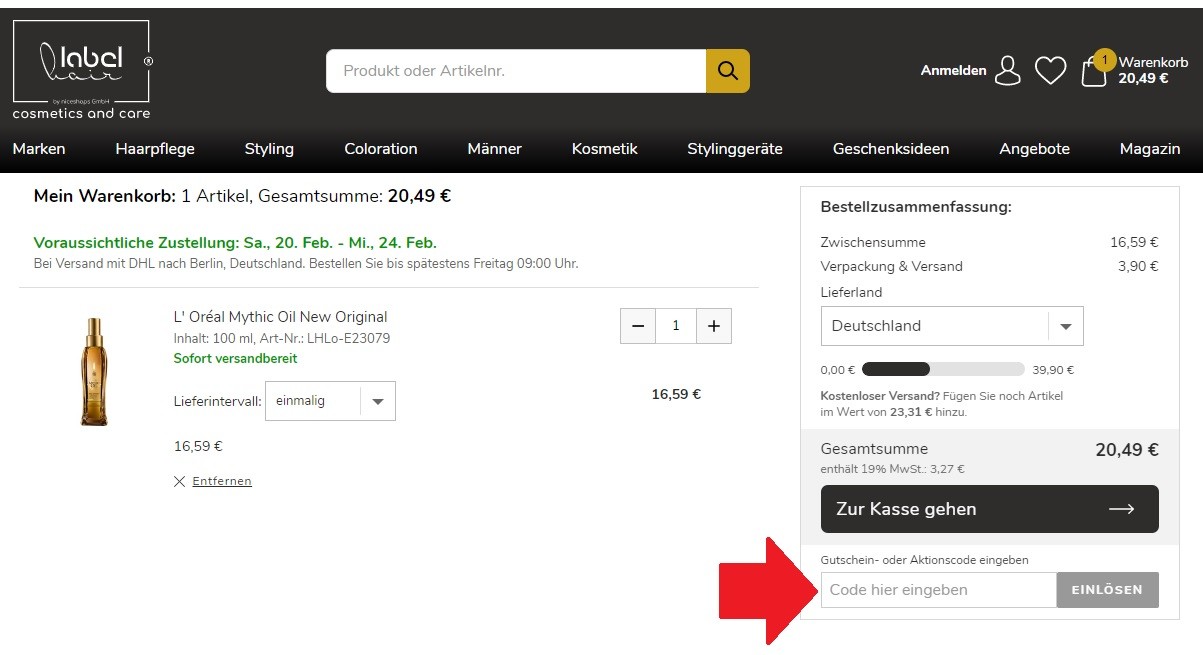Click the coupon code input field

point(939,590)
